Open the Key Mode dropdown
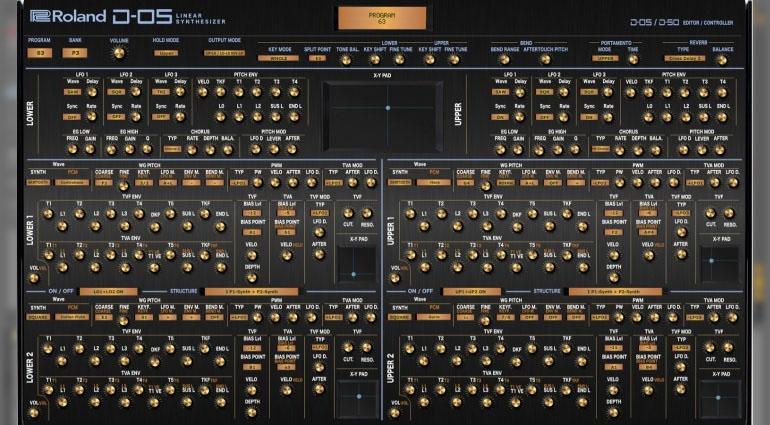This screenshot has height=425, width=770. 278,59
